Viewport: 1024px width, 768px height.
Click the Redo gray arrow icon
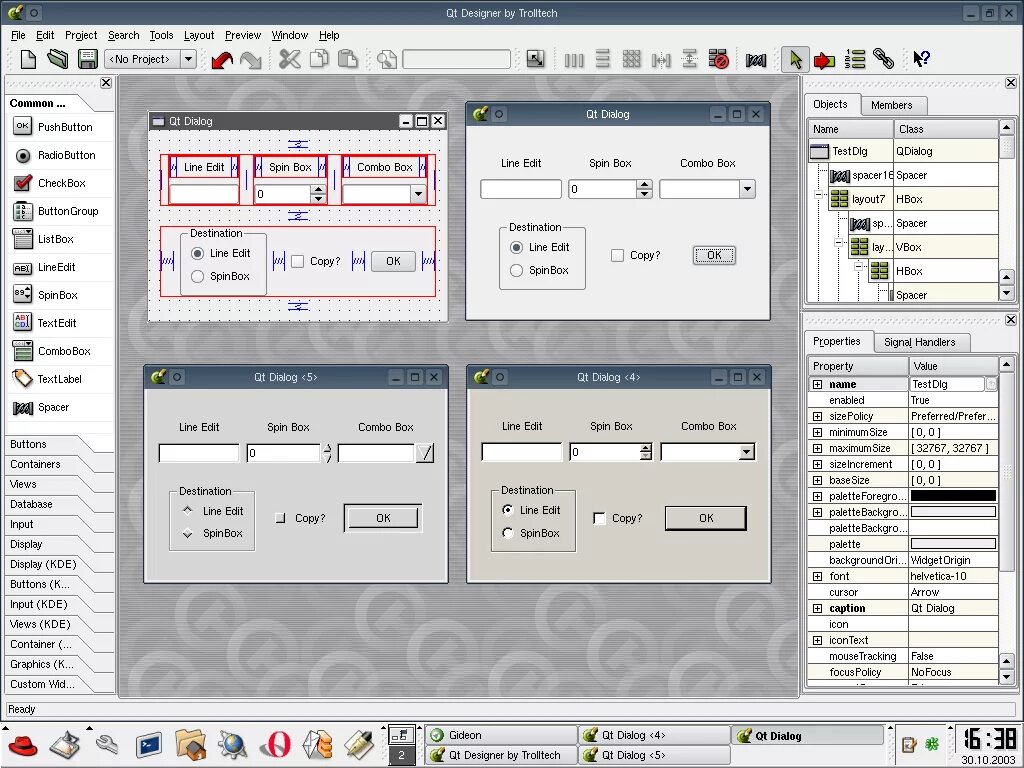(251, 60)
